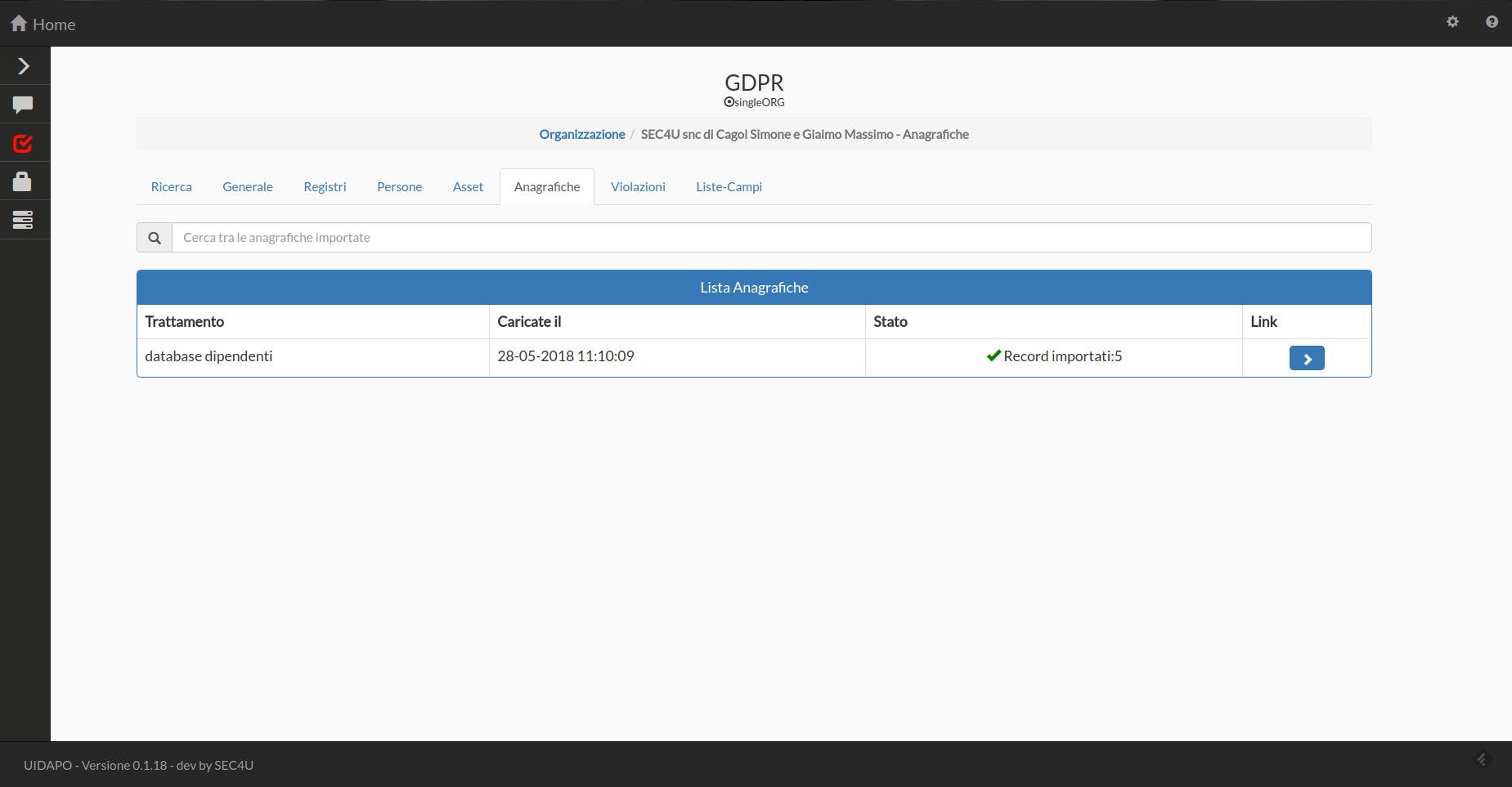This screenshot has height=787, width=1512.
Task: Click the Lista Anagrafiche panel header
Action: pyautogui.click(x=754, y=288)
